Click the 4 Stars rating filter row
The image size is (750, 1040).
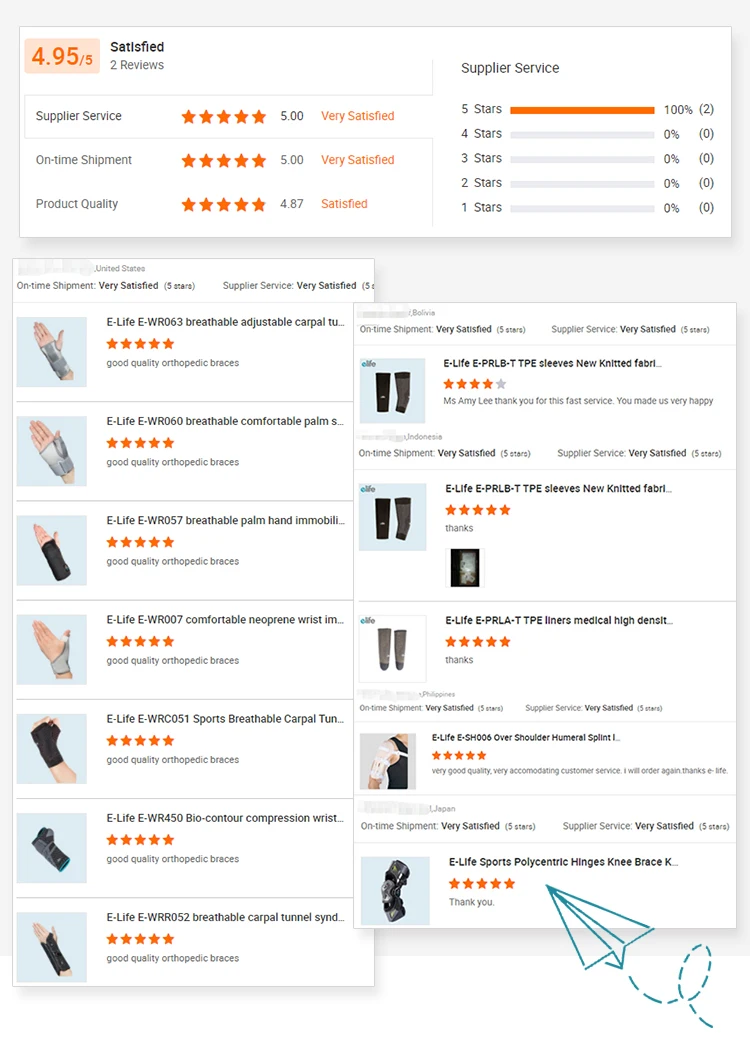(587, 134)
